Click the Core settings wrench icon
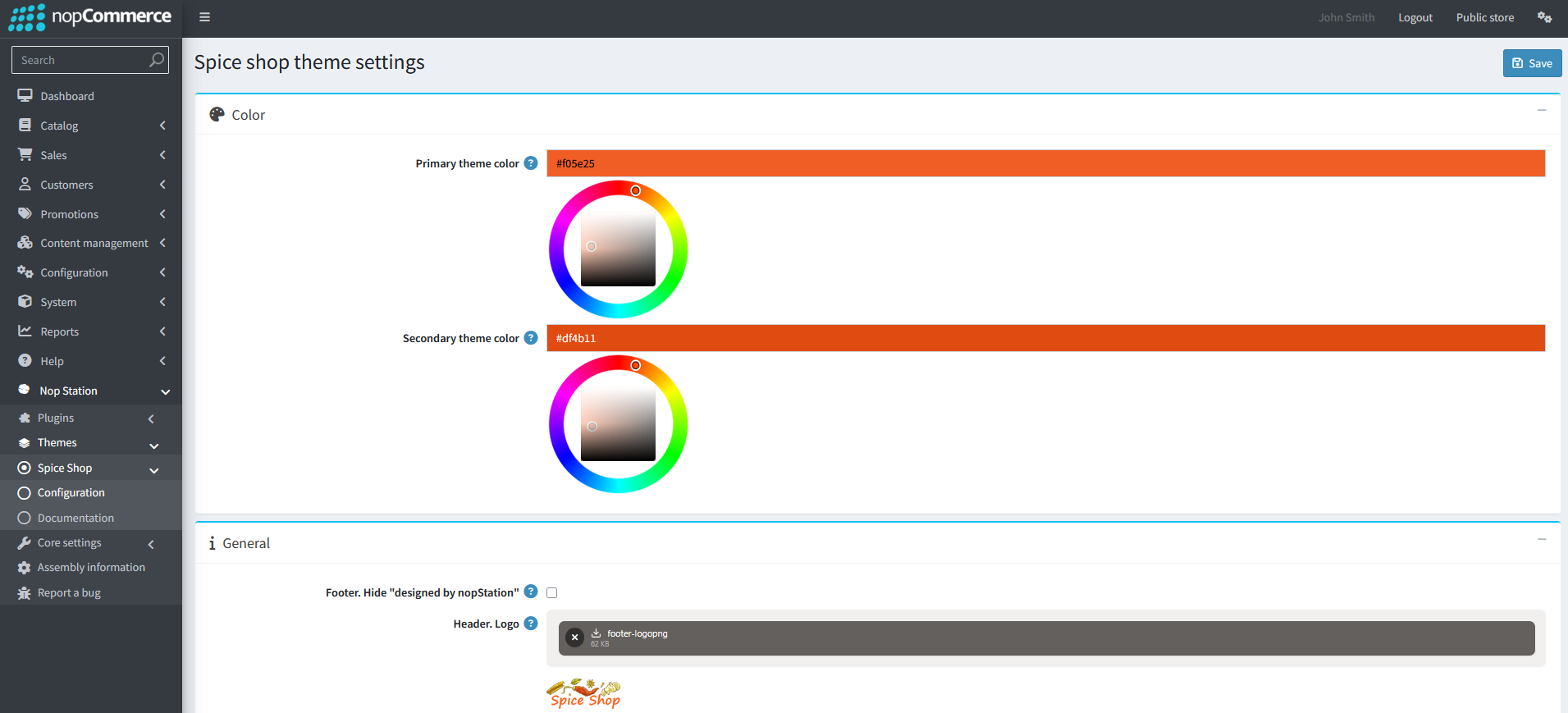Screen dimensions: 1568x713 tap(25, 542)
